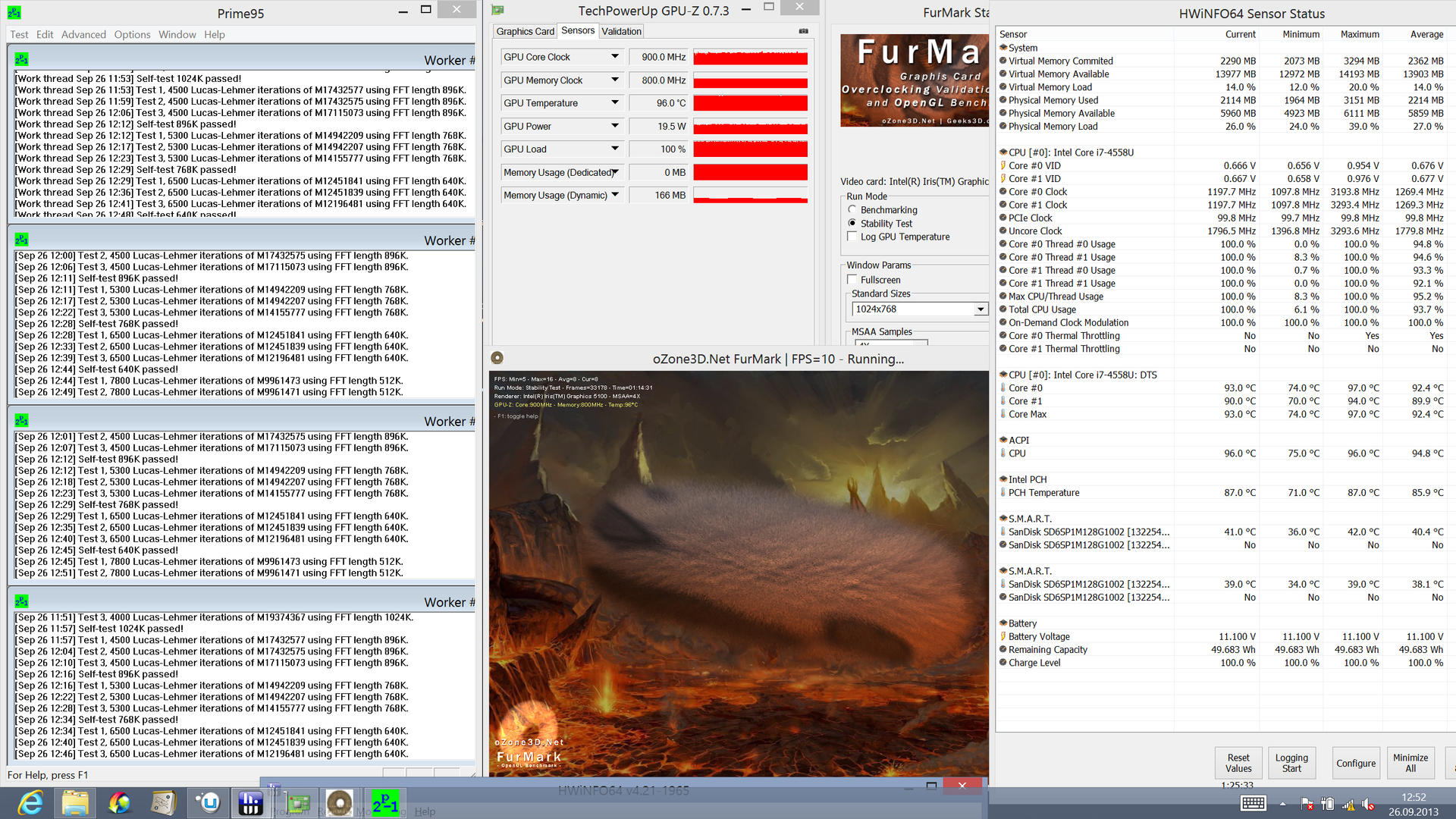Click the Battery Voltage sensor icon

click(x=1003, y=636)
